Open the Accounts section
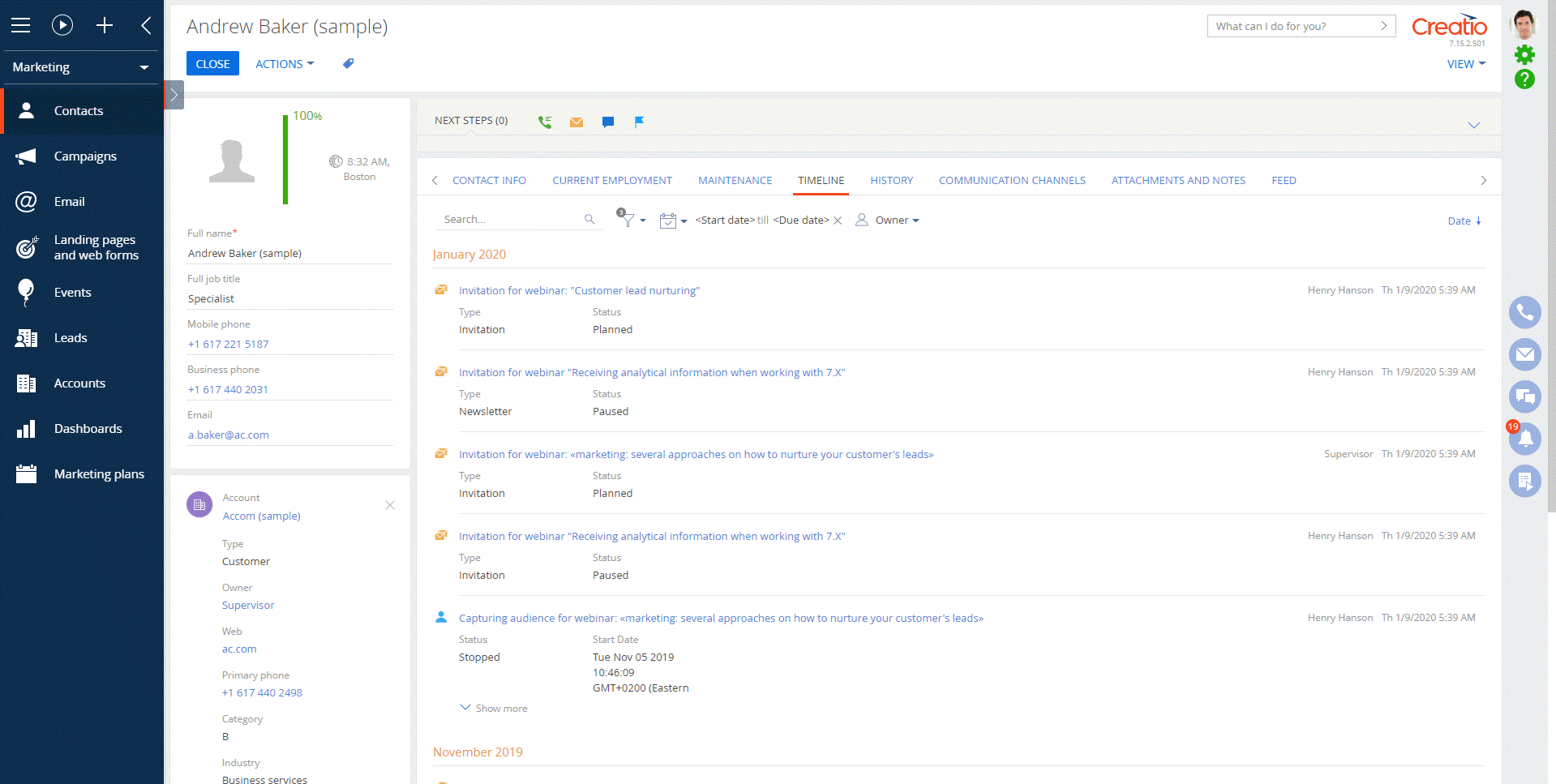 pyautogui.click(x=82, y=383)
